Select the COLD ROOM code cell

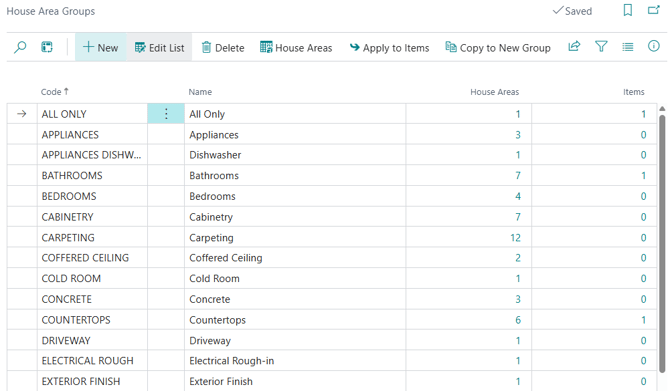[x=92, y=279]
